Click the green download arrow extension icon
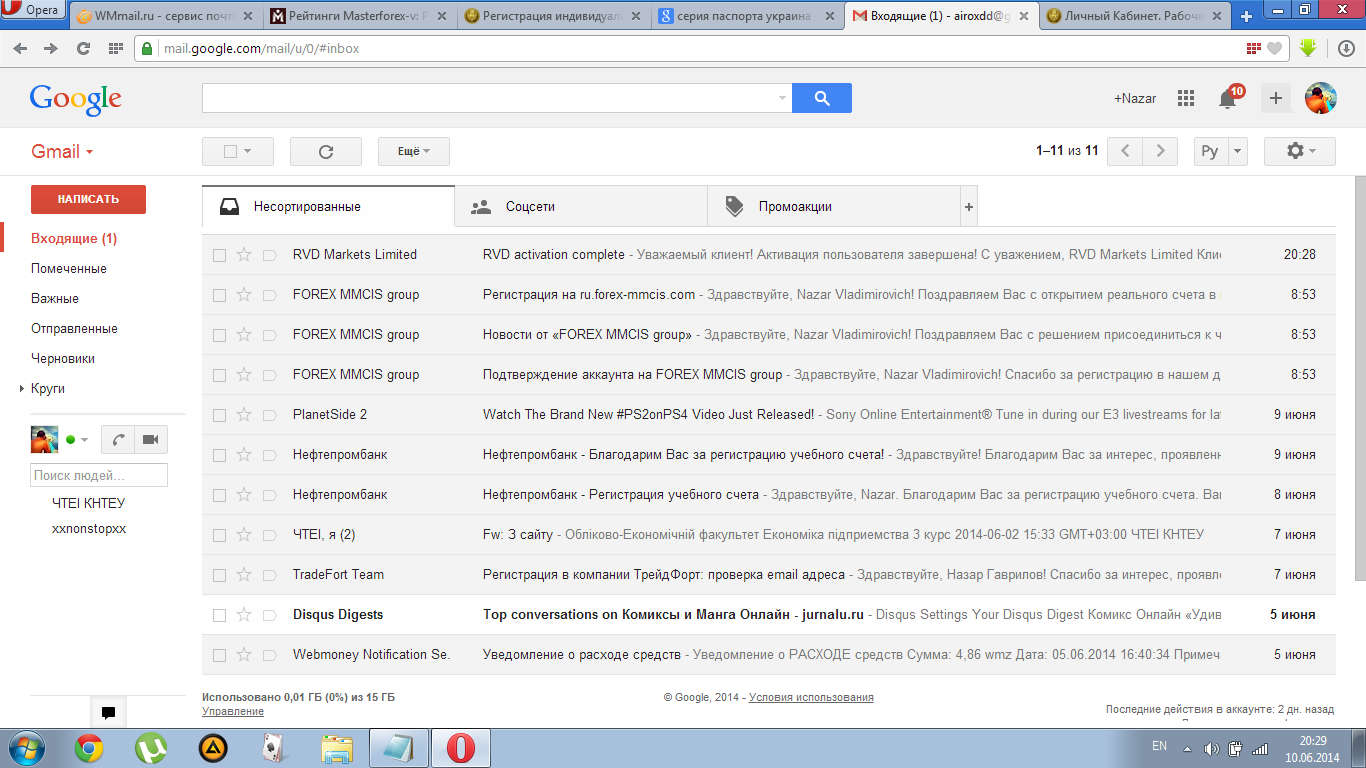This screenshot has height=768, width=1366. tap(1307, 48)
